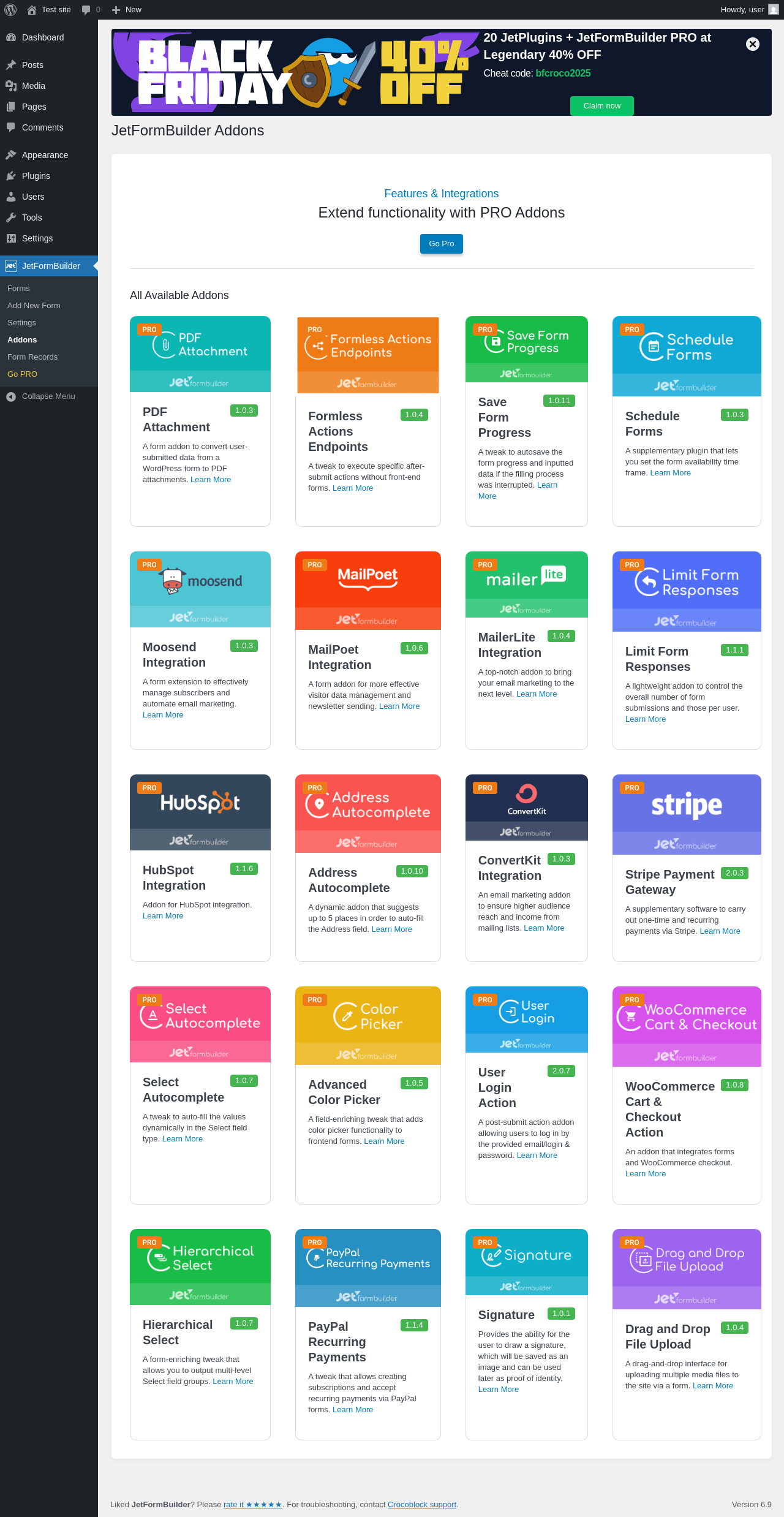Click the WooCommerce cart icon

click(x=630, y=1017)
